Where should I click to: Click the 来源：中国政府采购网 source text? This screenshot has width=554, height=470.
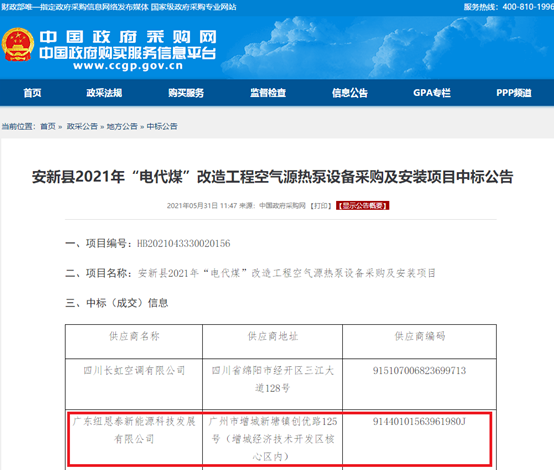272,206
